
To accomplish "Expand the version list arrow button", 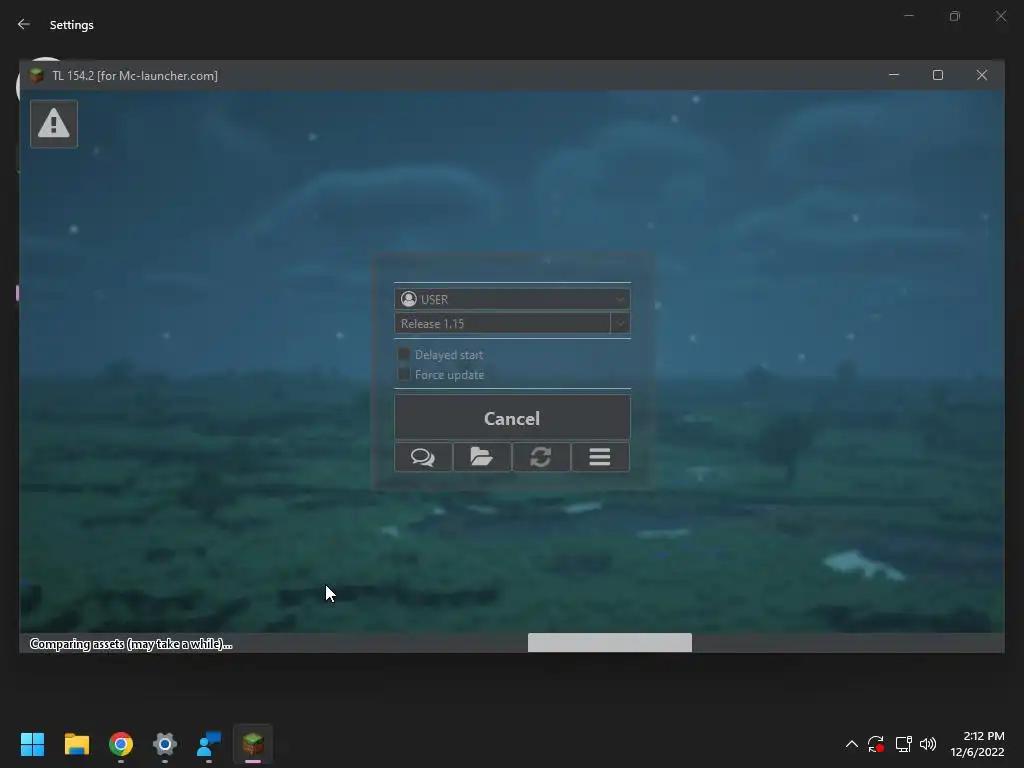I will [620, 323].
